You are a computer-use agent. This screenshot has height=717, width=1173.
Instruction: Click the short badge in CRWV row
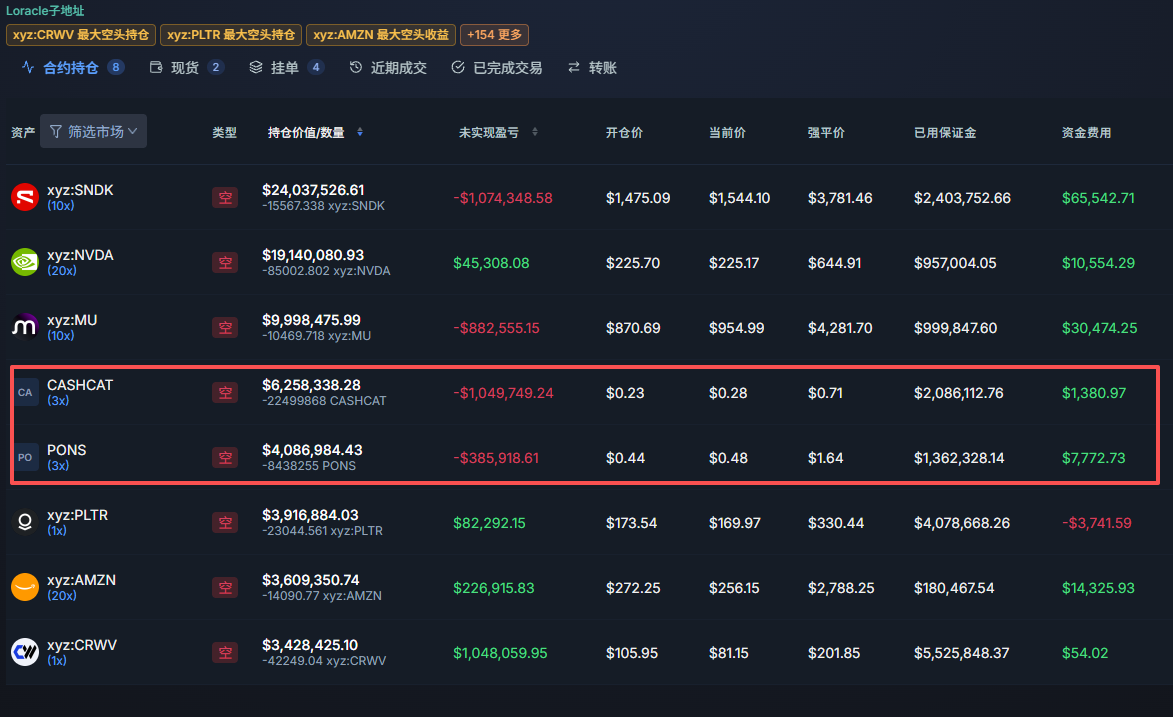point(225,653)
